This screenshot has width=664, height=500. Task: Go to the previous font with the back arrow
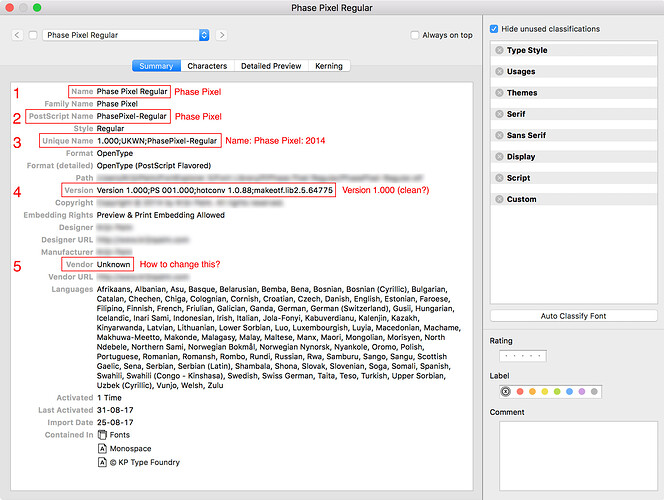[17, 35]
